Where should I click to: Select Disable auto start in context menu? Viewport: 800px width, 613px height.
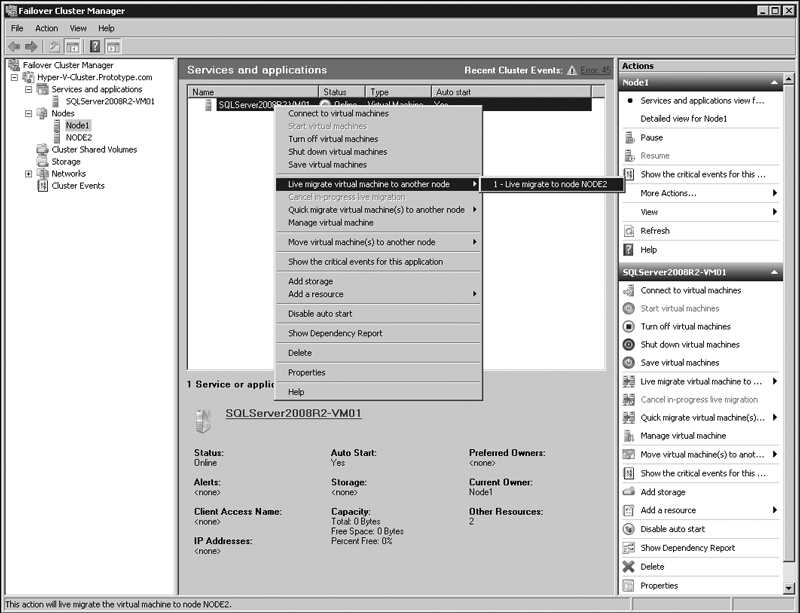coord(378,314)
